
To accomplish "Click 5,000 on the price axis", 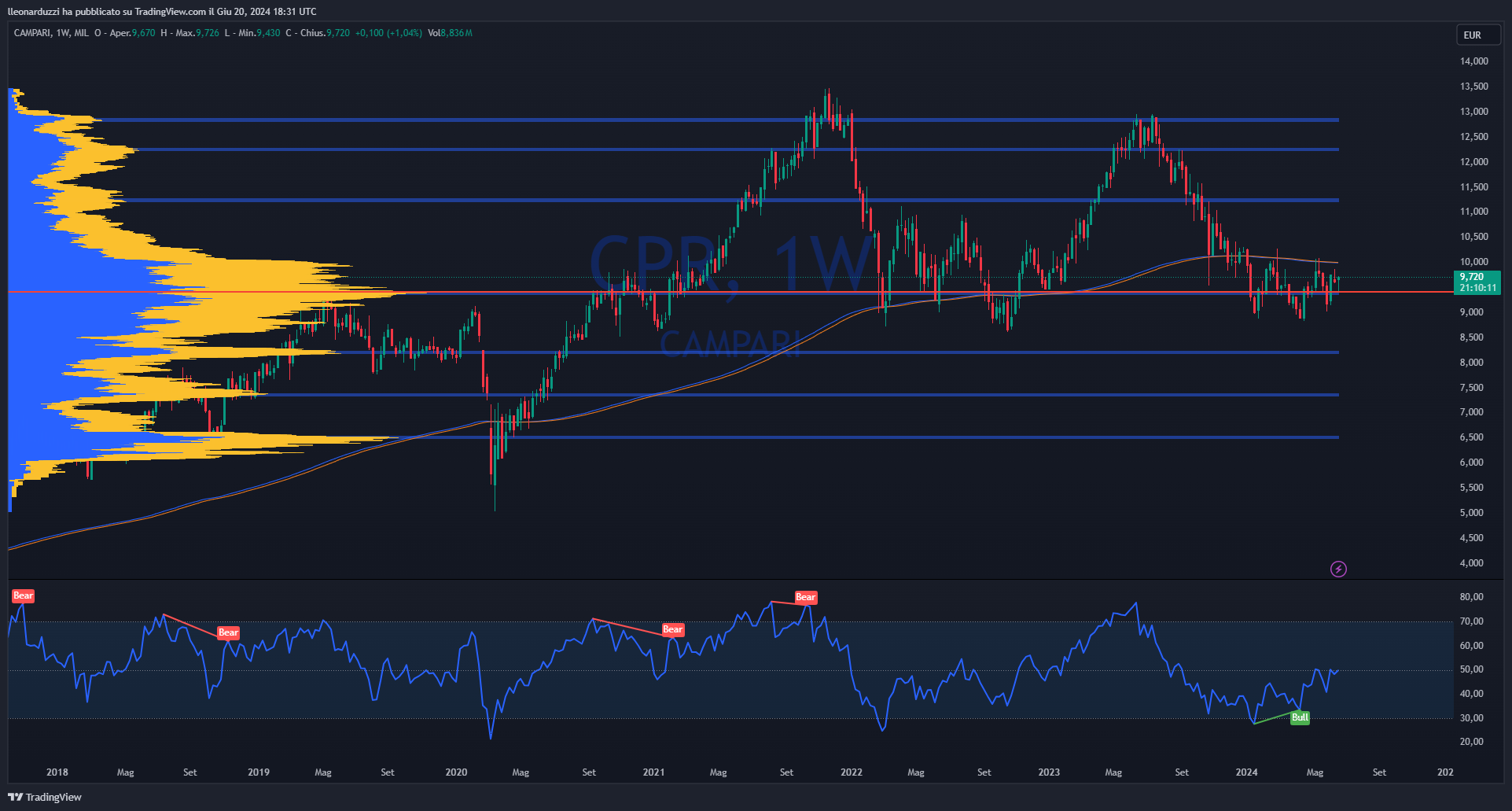I will click(1472, 513).
